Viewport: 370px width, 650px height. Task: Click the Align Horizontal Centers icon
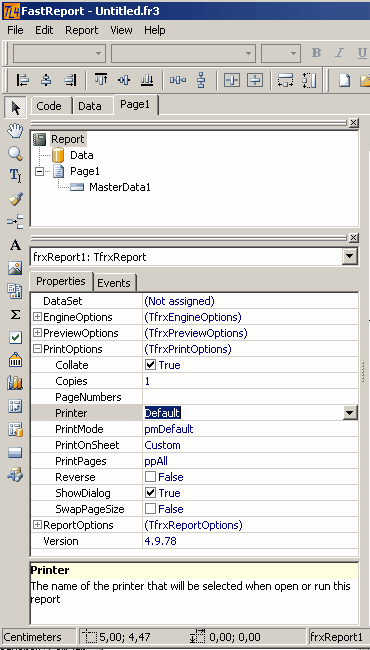point(46,80)
